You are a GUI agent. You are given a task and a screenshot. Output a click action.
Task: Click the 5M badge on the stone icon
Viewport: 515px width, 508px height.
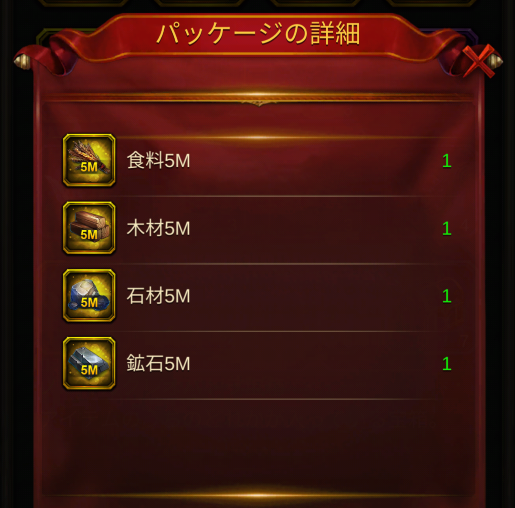[89, 302]
